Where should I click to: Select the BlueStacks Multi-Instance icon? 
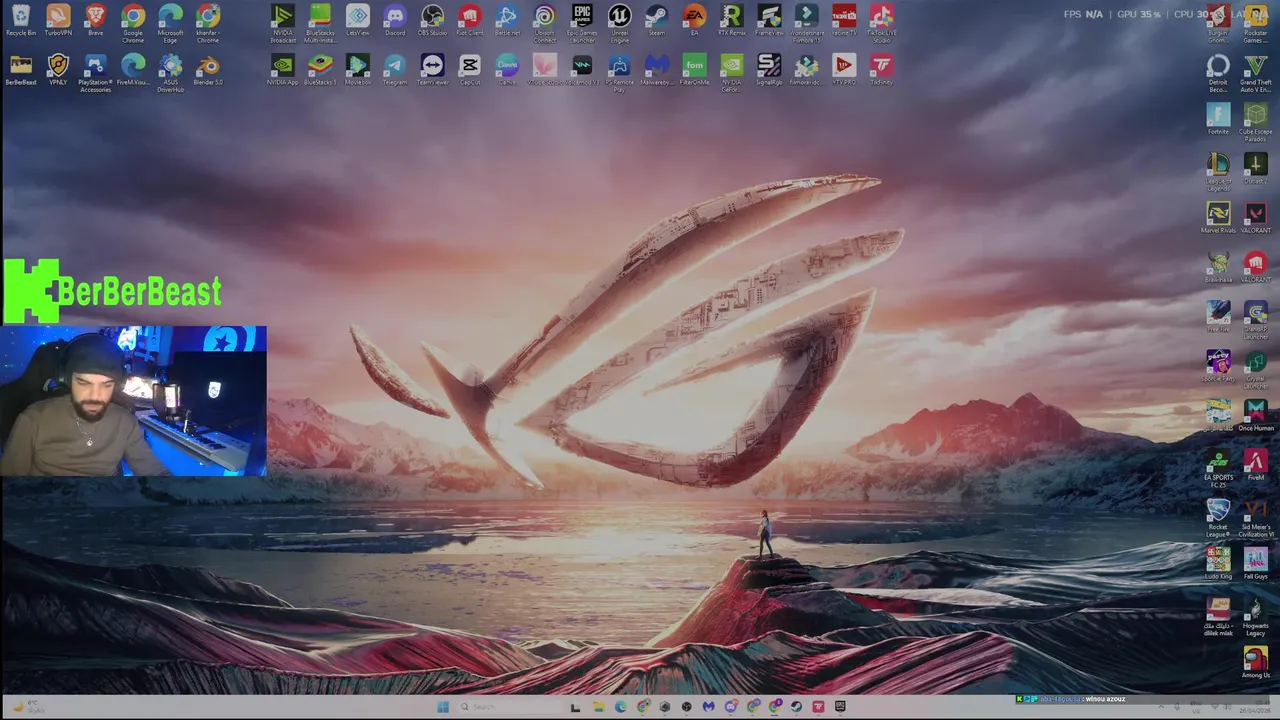pos(320,23)
